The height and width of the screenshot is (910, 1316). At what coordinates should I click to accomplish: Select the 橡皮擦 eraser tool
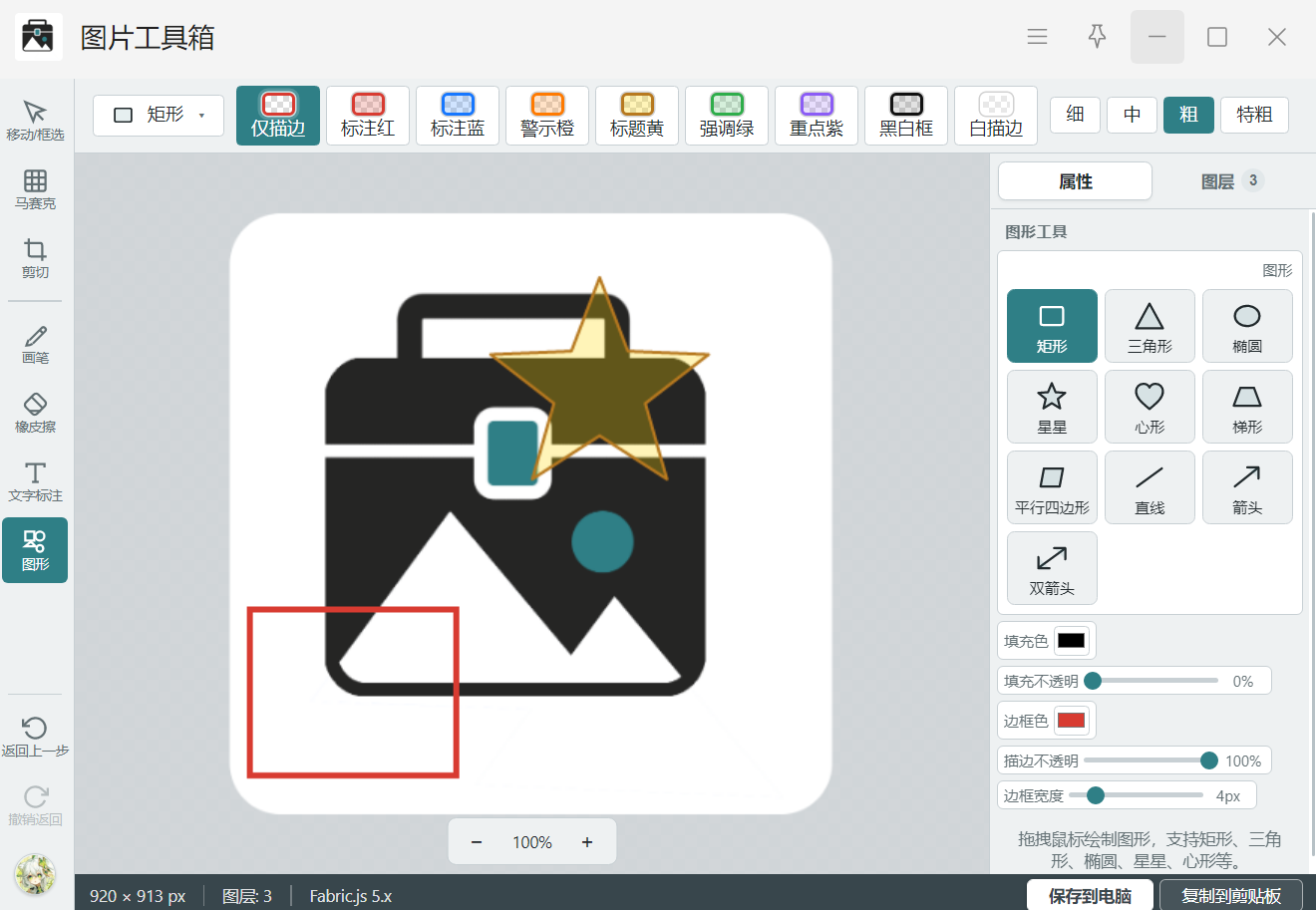(35, 413)
